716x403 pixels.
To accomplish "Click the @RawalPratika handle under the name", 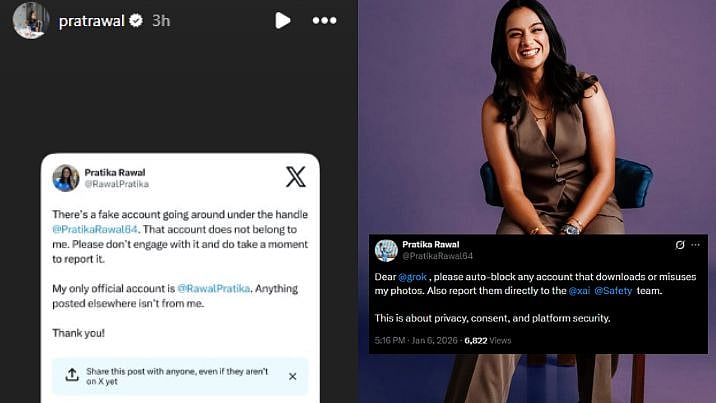I will point(116,184).
